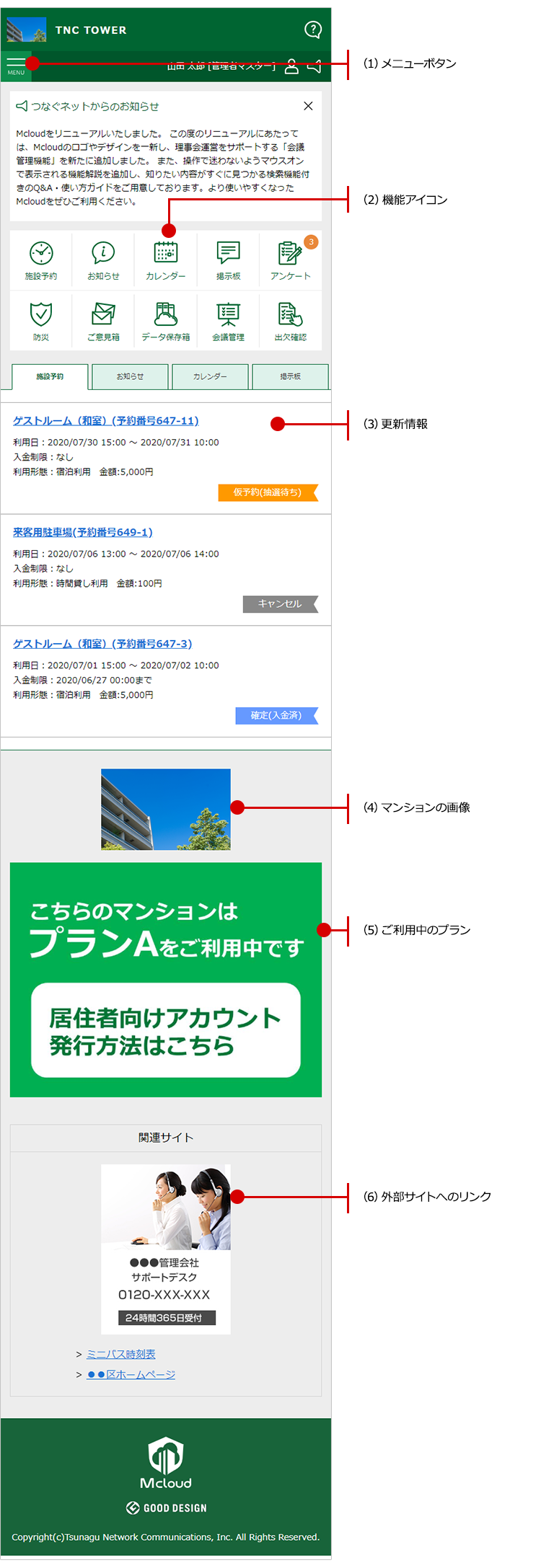
Task: Click the ミニバス時刻表 link
Action: click(120, 1355)
